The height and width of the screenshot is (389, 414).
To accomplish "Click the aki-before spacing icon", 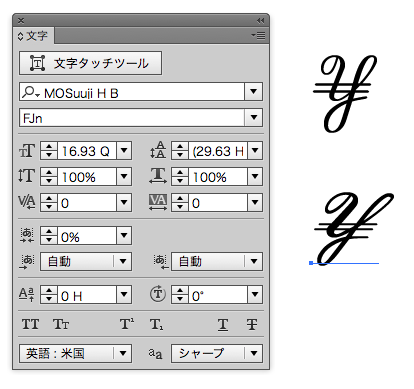I will [27, 262].
